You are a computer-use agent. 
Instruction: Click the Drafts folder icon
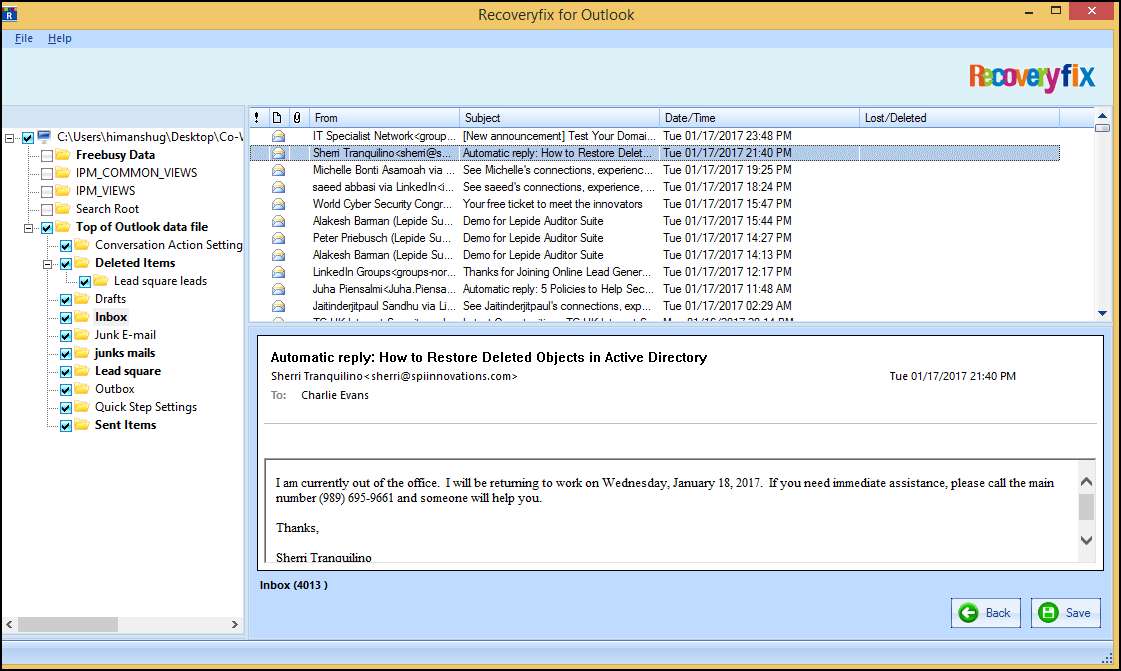82,298
